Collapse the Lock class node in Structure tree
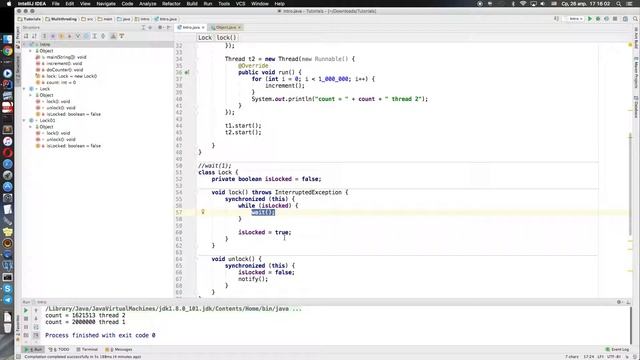This screenshot has height=360, width=640. click(x=24, y=89)
